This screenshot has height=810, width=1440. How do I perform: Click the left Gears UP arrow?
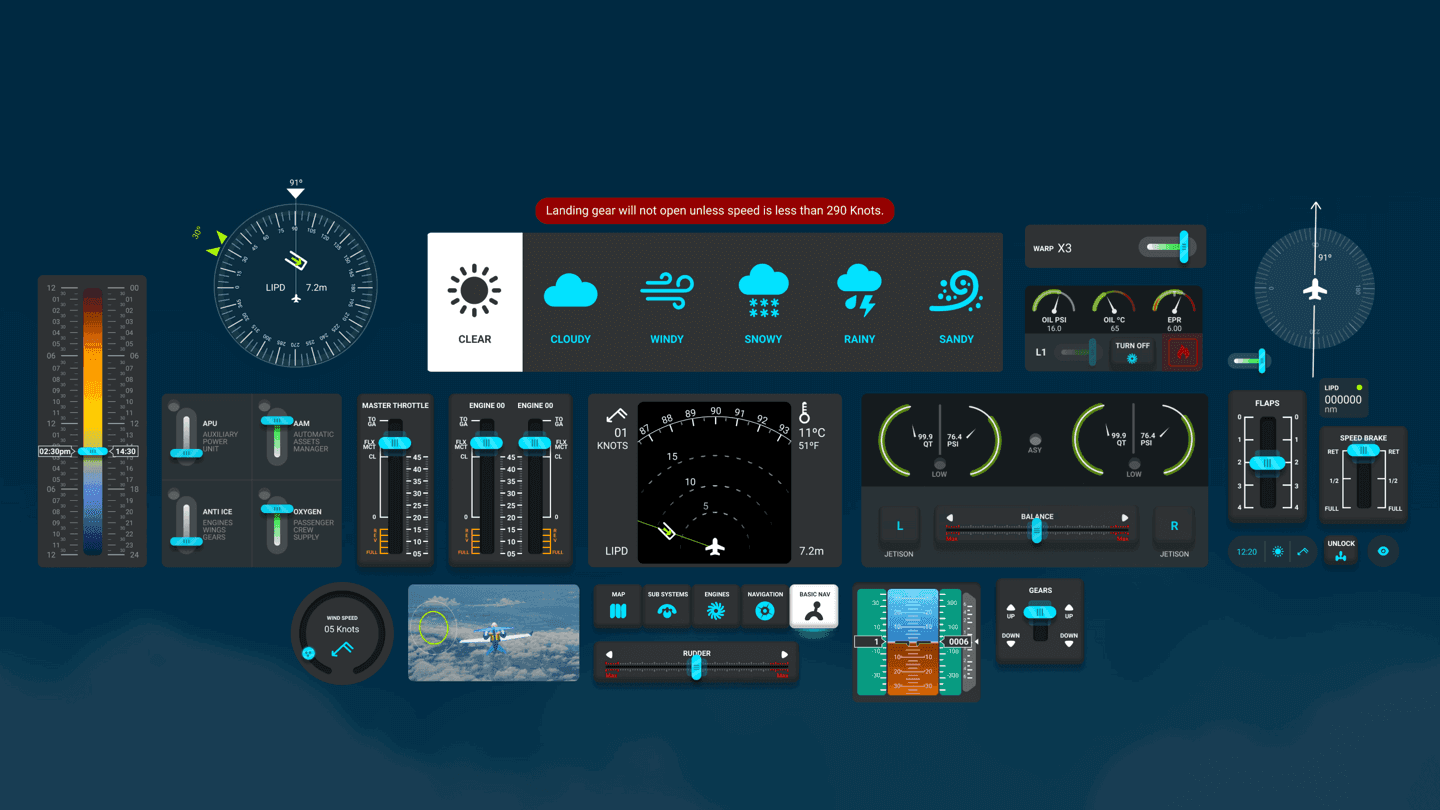tap(1011, 608)
